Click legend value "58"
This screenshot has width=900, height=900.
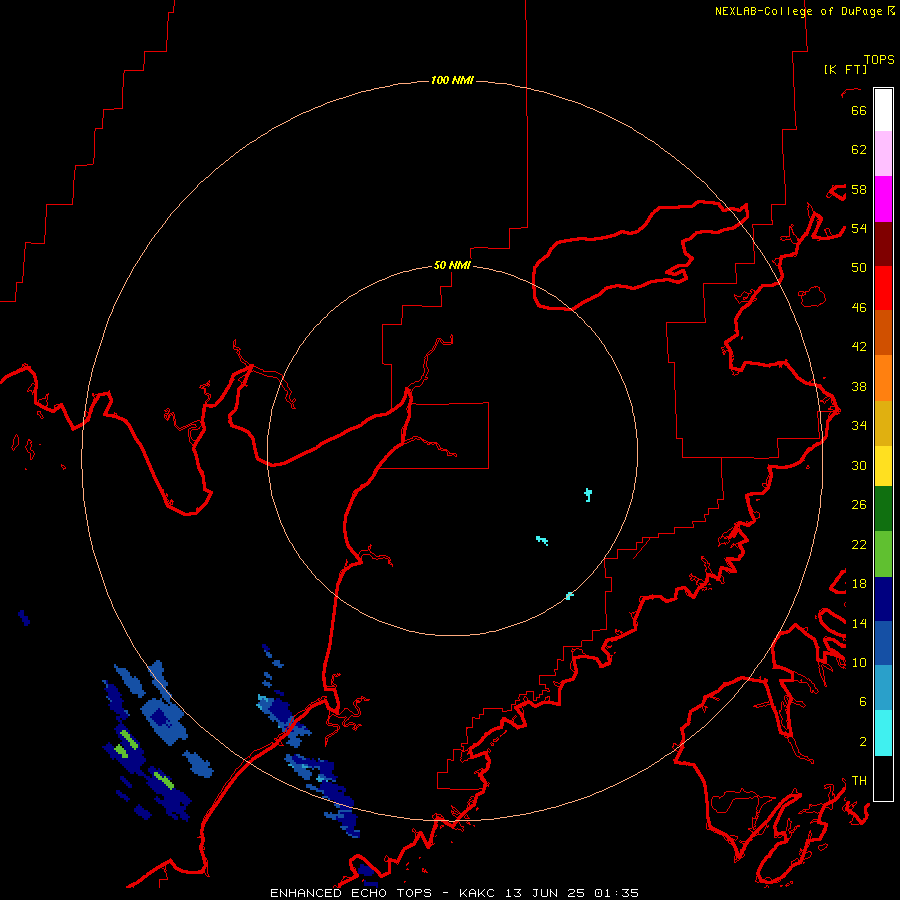pyautogui.click(x=859, y=189)
